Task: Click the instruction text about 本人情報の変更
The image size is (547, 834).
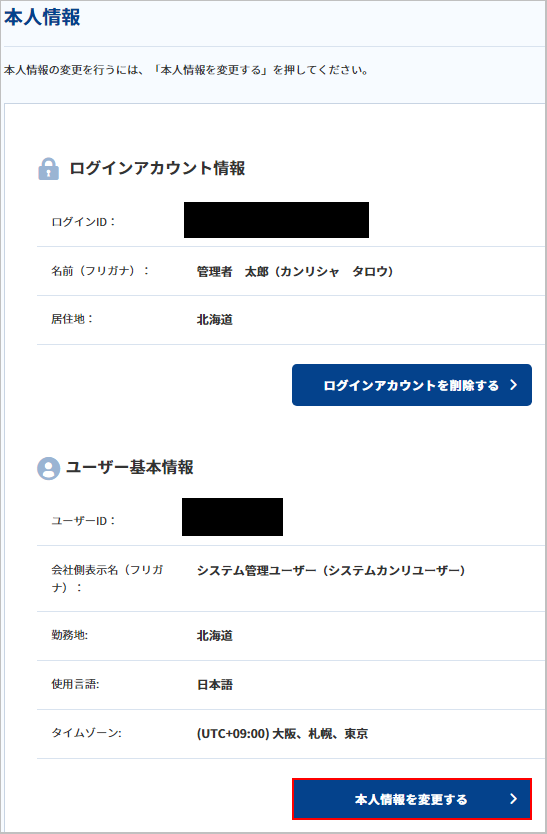Action: [x=187, y=70]
